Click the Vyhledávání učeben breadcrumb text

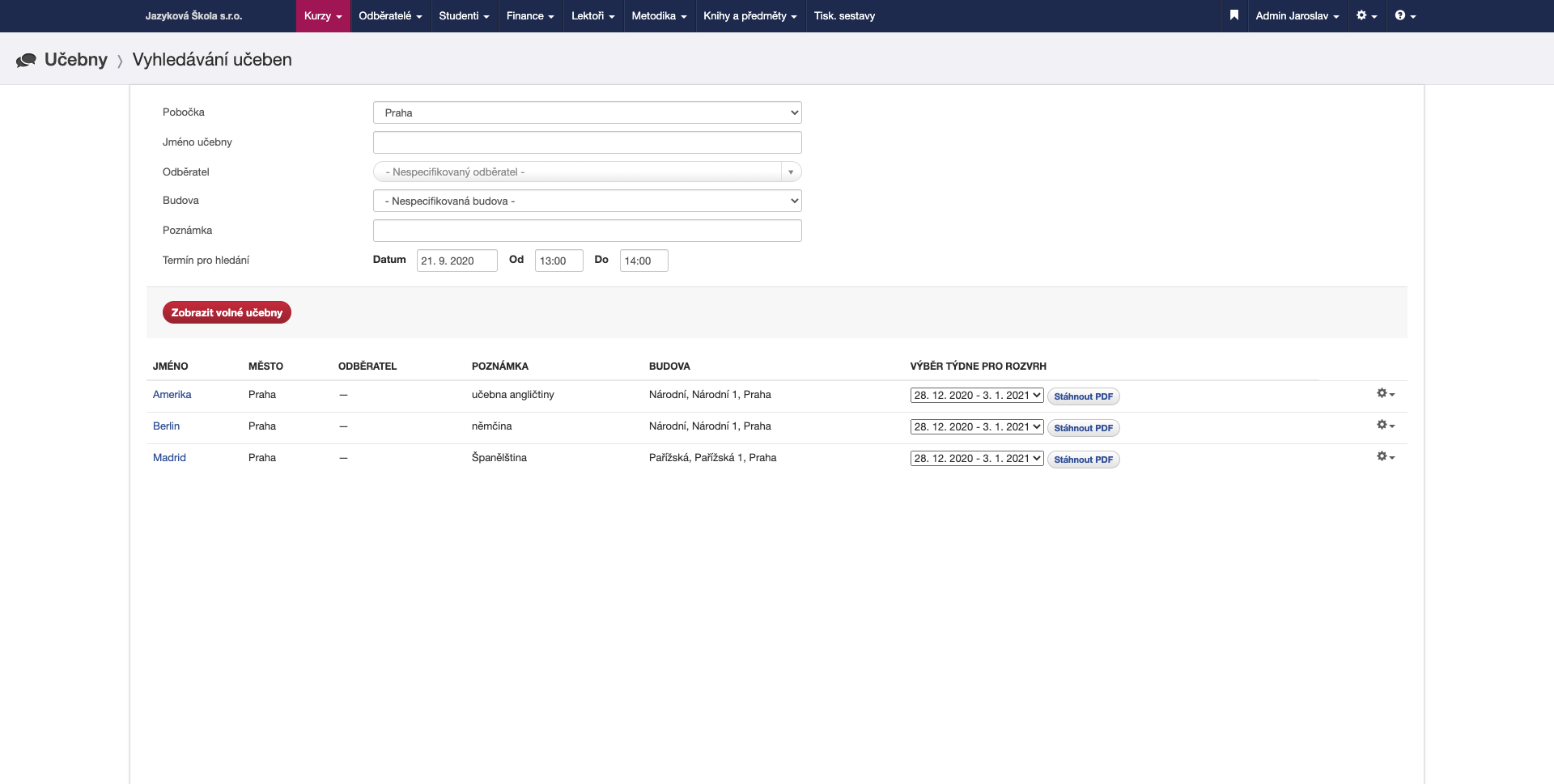212,60
